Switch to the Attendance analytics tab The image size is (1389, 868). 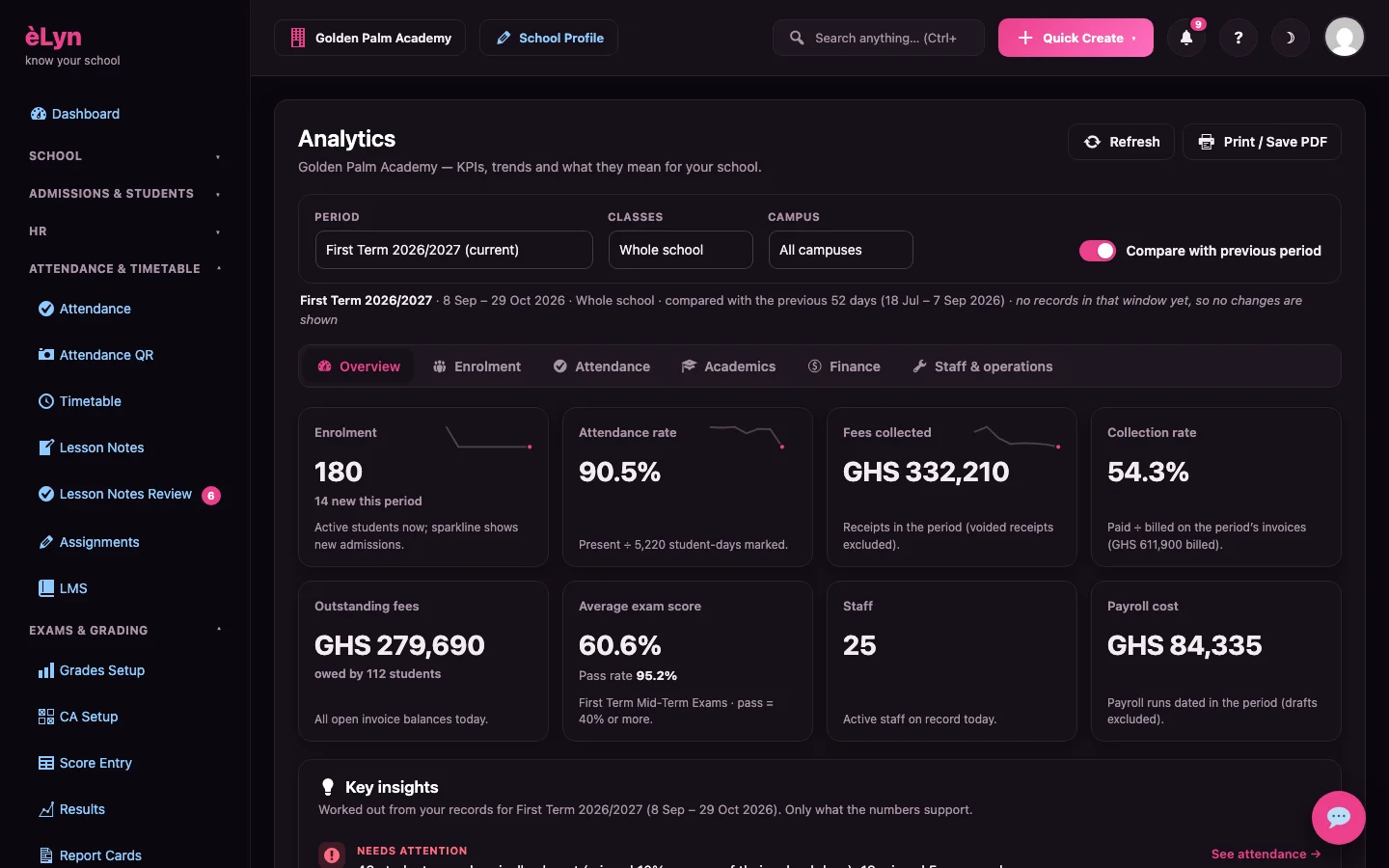(602, 366)
